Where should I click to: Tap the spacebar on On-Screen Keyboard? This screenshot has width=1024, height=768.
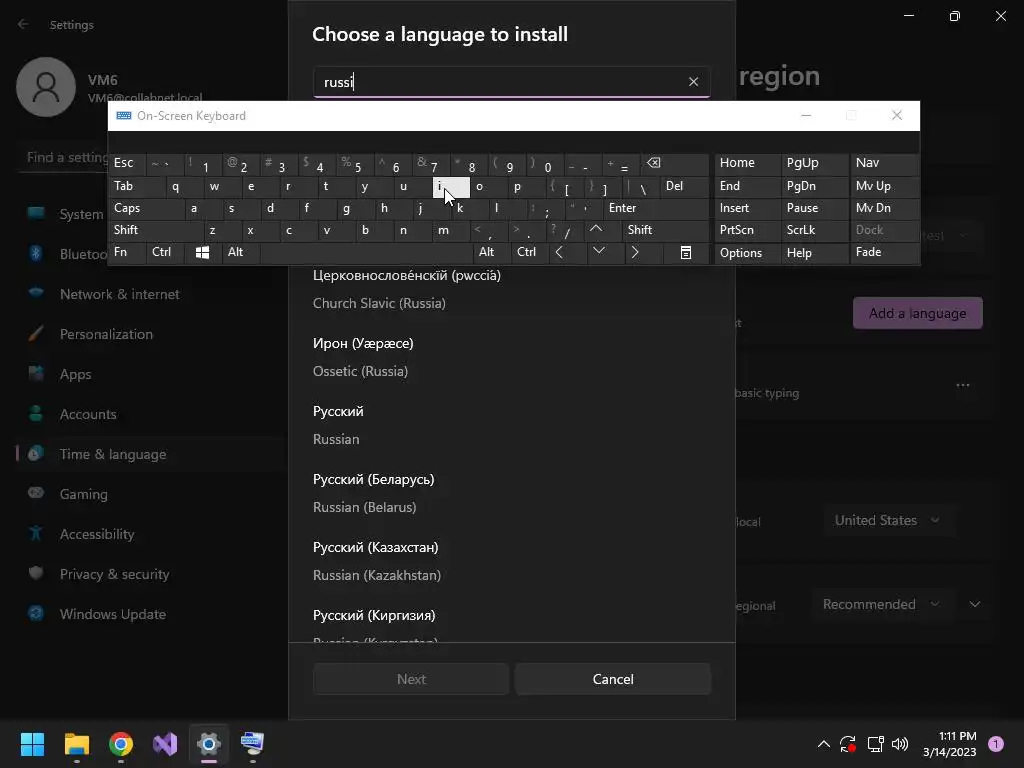(366, 252)
